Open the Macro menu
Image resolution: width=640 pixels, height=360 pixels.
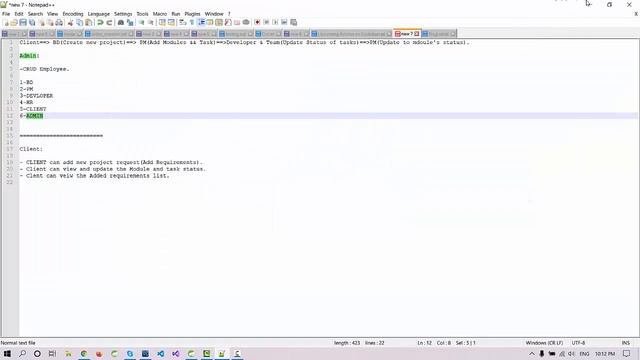click(160, 14)
